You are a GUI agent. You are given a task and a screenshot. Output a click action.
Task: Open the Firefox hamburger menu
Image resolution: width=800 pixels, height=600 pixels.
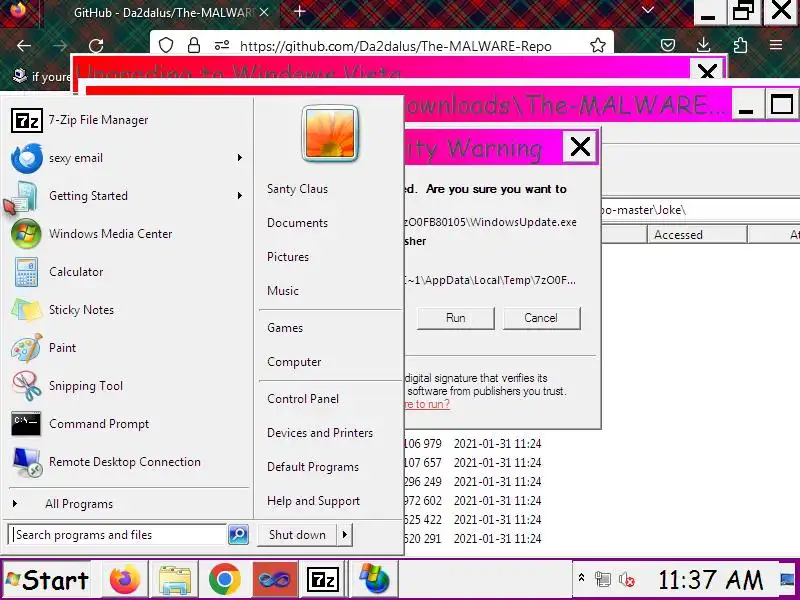776,45
